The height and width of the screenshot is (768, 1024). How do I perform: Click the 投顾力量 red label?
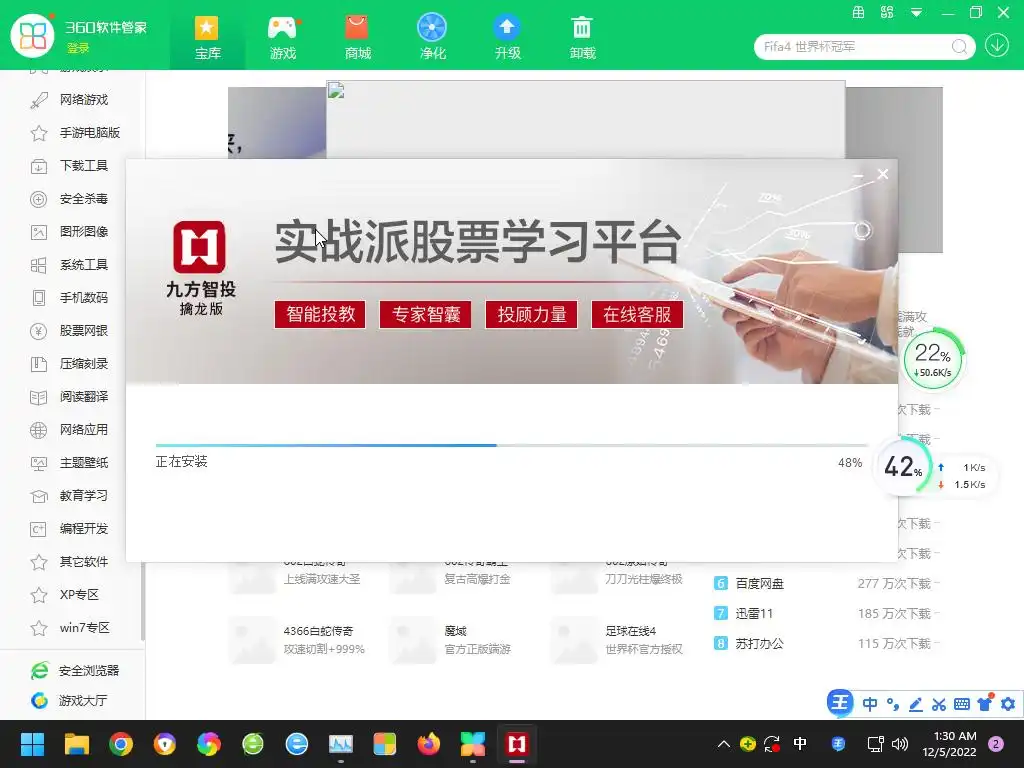pyautogui.click(x=532, y=314)
